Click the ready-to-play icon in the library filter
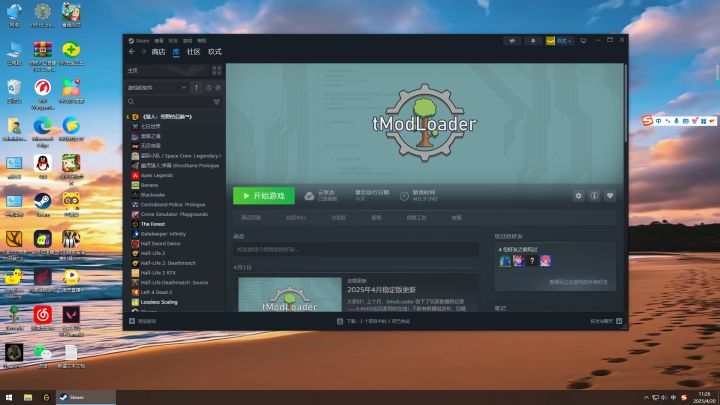Image resolution: width=720 pixels, height=405 pixels. click(218, 88)
